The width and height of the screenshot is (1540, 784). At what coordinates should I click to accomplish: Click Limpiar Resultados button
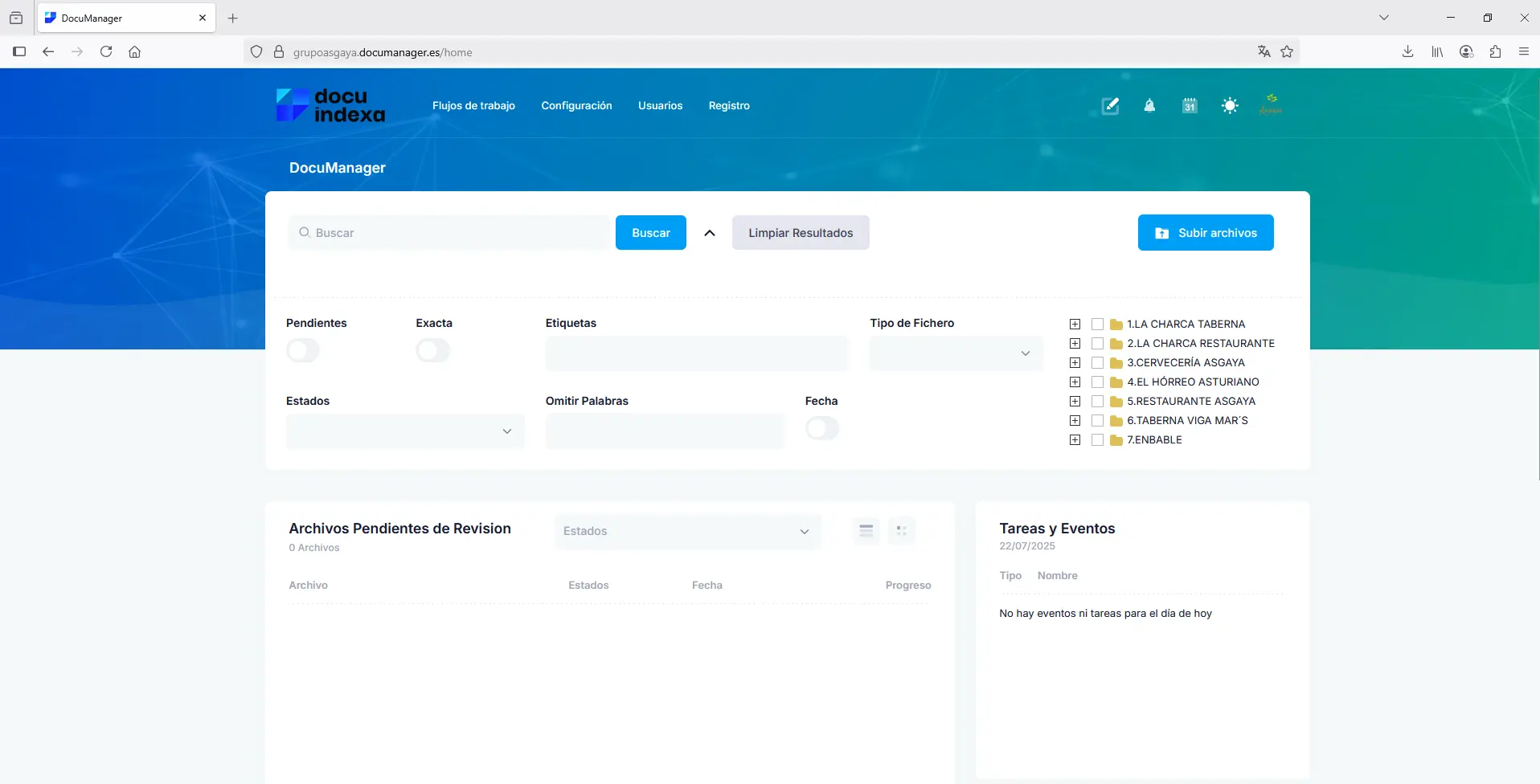(x=801, y=233)
